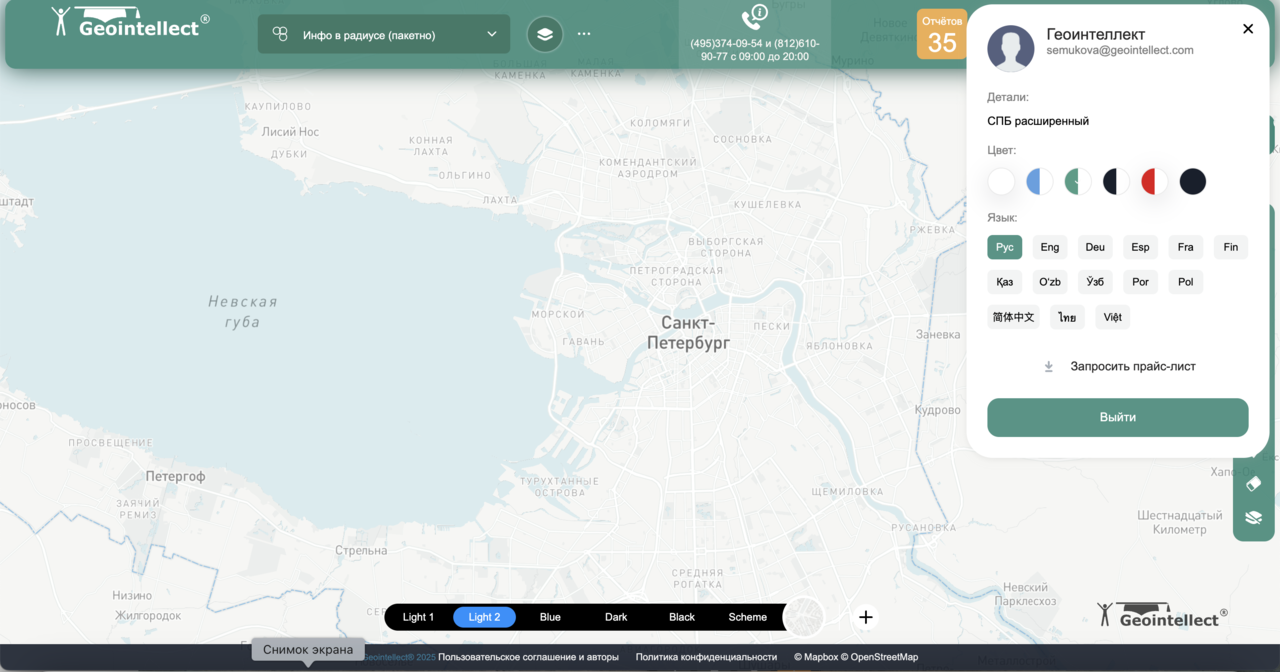1280x672 pixels.
Task: Switch map style to Dark
Action: 616,617
